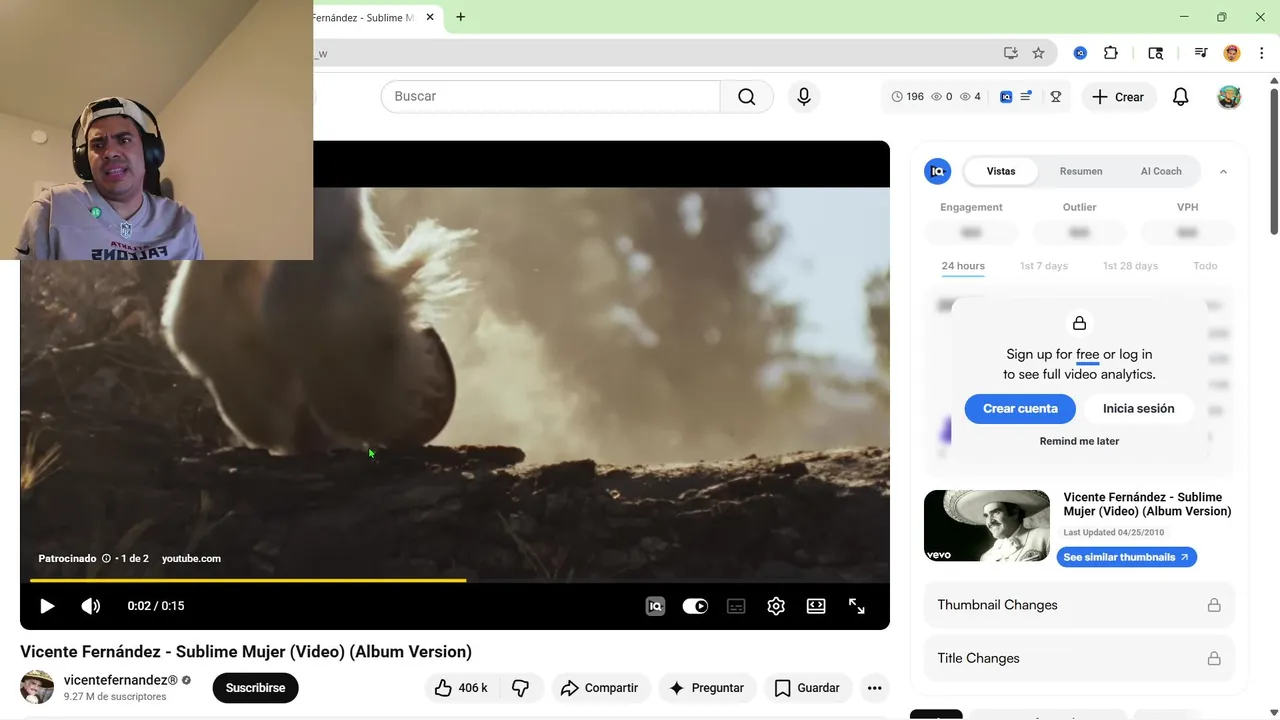Click the video title text

[246, 652]
